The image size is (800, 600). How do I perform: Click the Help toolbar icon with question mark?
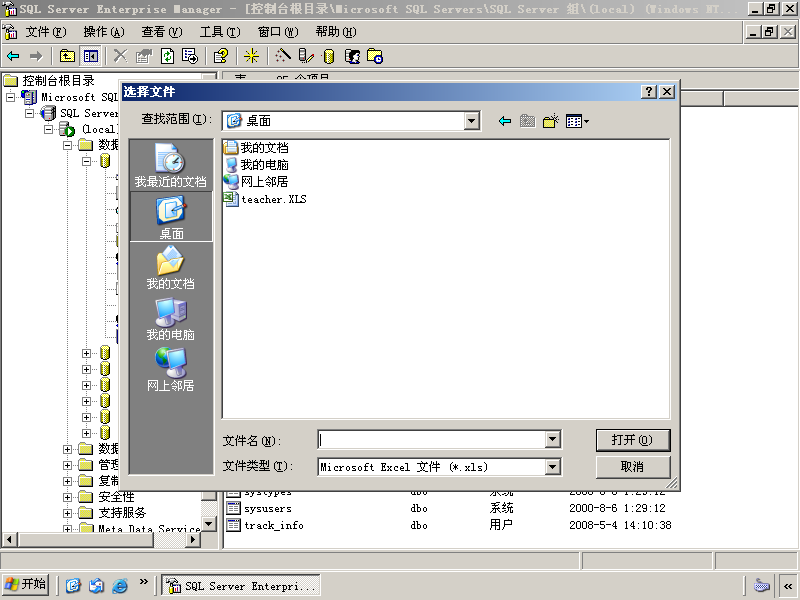[220, 56]
